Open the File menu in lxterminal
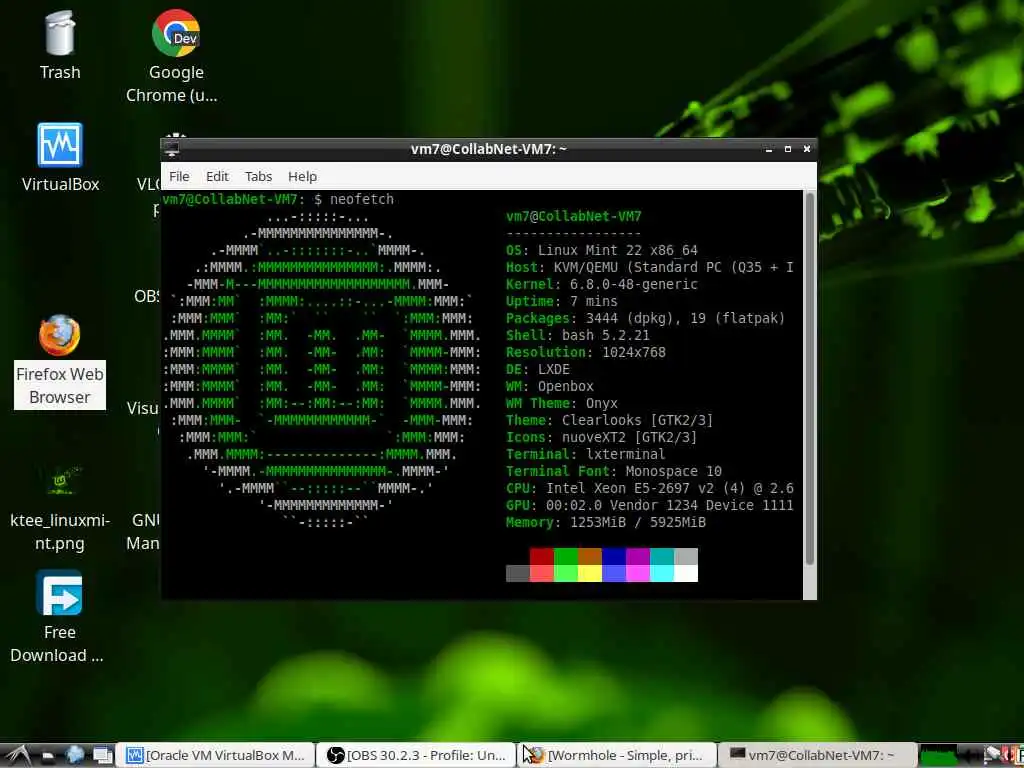The width and height of the screenshot is (1024, 768). [179, 176]
